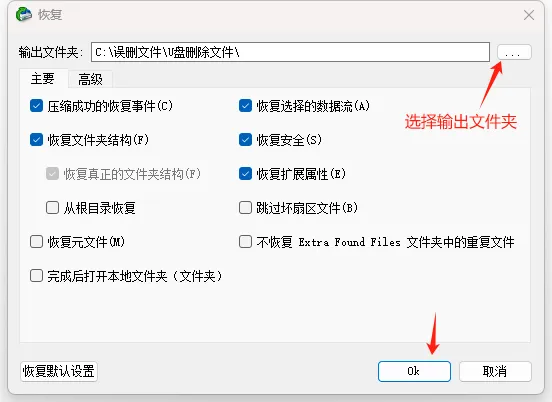This screenshot has height=402, width=552.
Task: Enable 不恢复 Extra Found Files duplicates checkbox
Action: pyautogui.click(x=245, y=242)
